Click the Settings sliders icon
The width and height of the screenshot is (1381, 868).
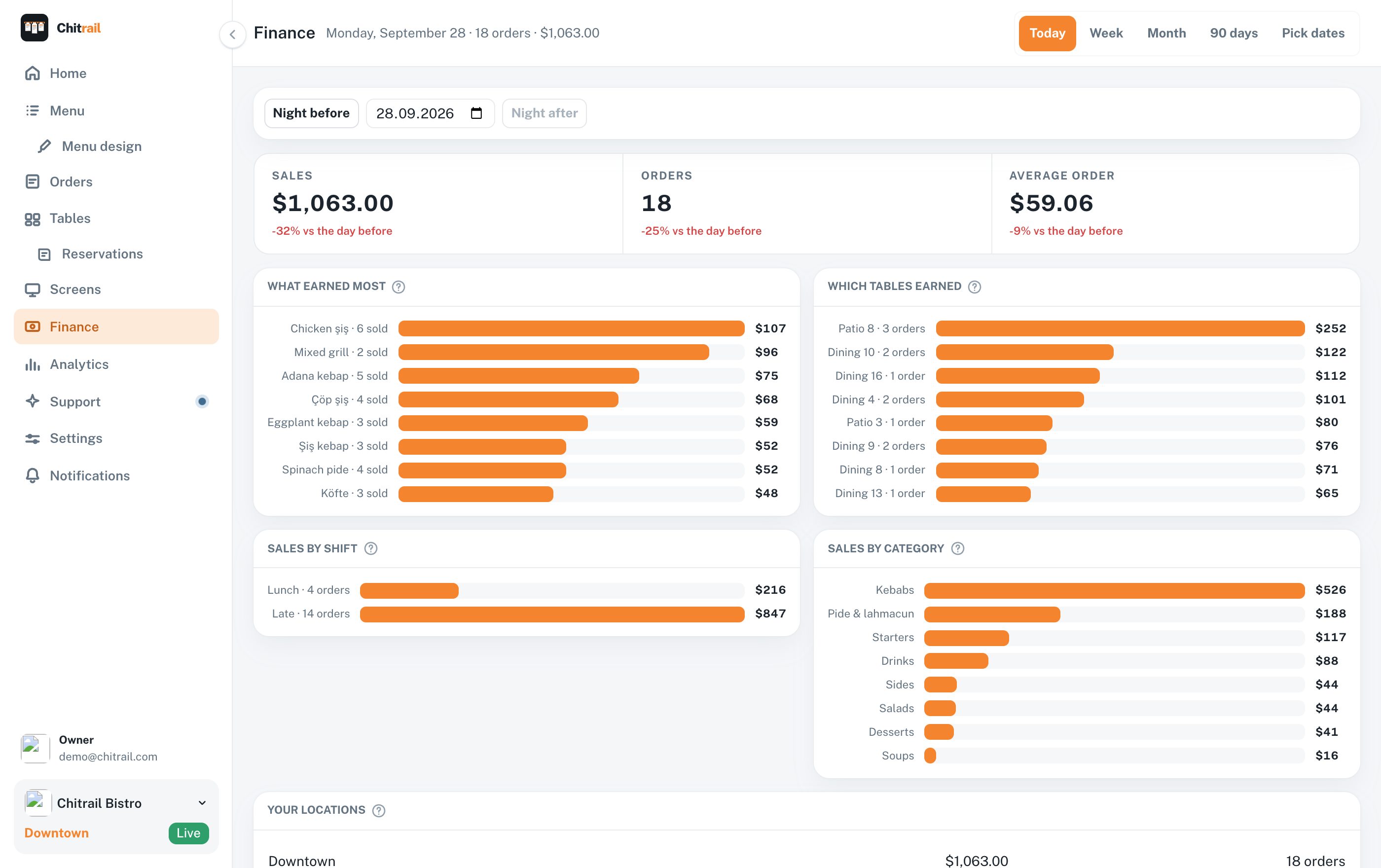(33, 438)
